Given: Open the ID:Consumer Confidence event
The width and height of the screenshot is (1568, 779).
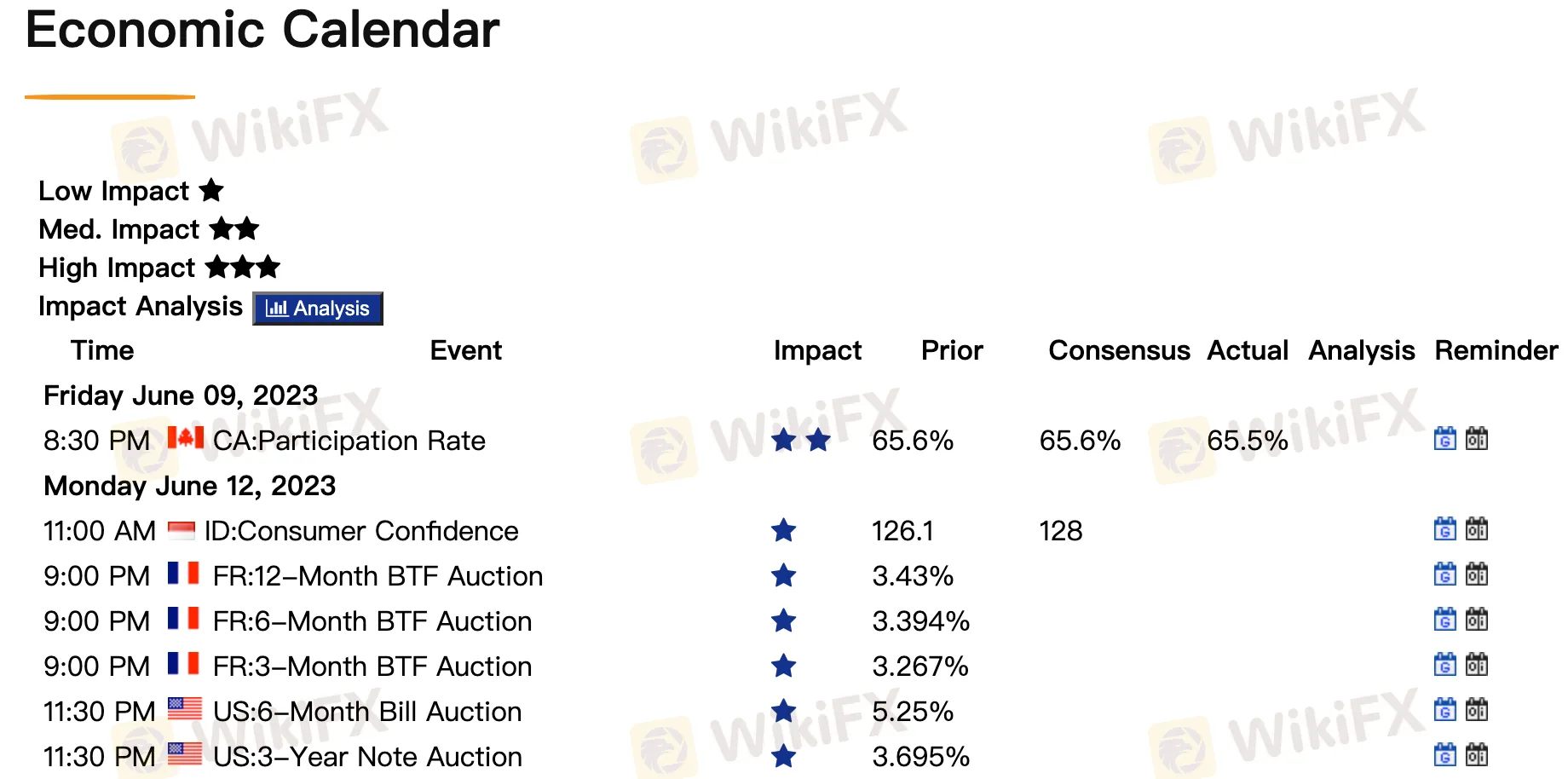Looking at the screenshot, I should (x=360, y=531).
